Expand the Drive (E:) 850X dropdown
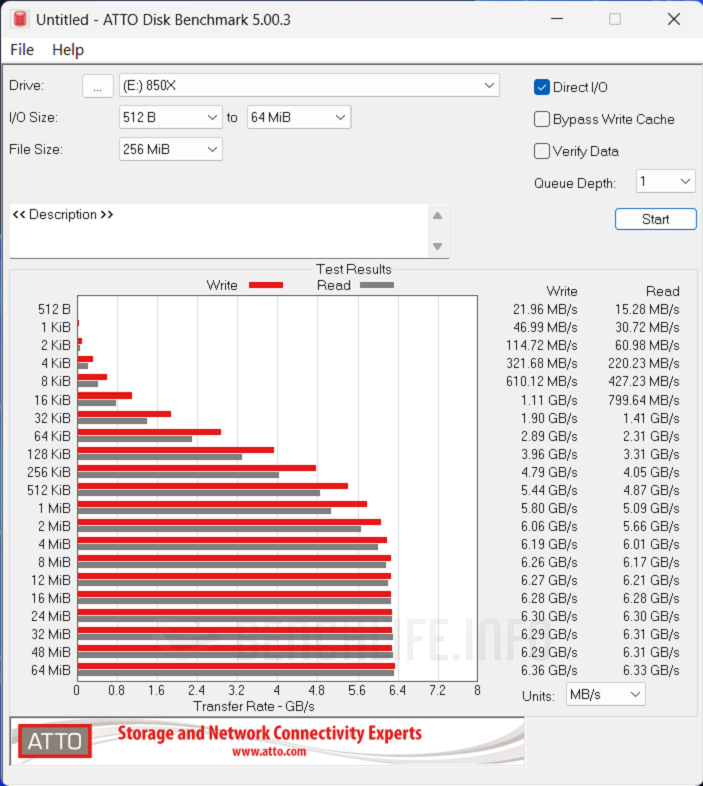Screen dimensions: 703x786 coord(309,86)
